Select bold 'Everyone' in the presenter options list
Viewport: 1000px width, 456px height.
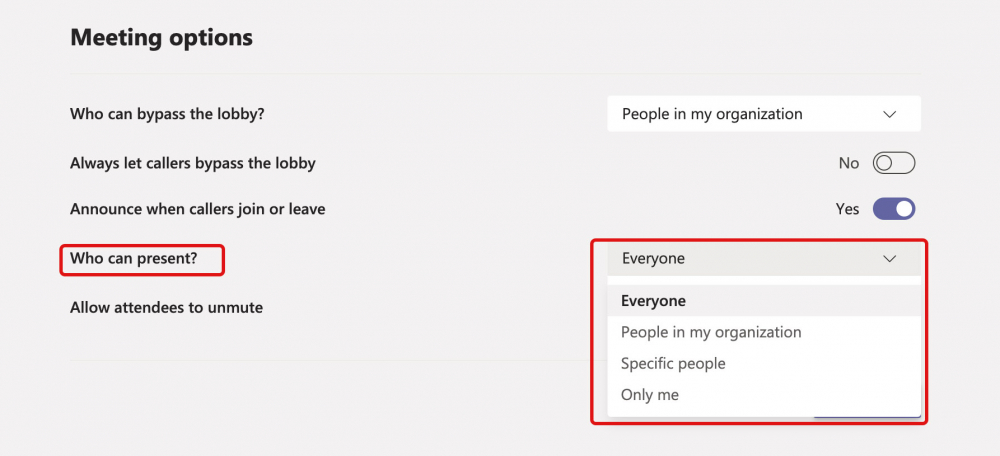[x=654, y=301]
